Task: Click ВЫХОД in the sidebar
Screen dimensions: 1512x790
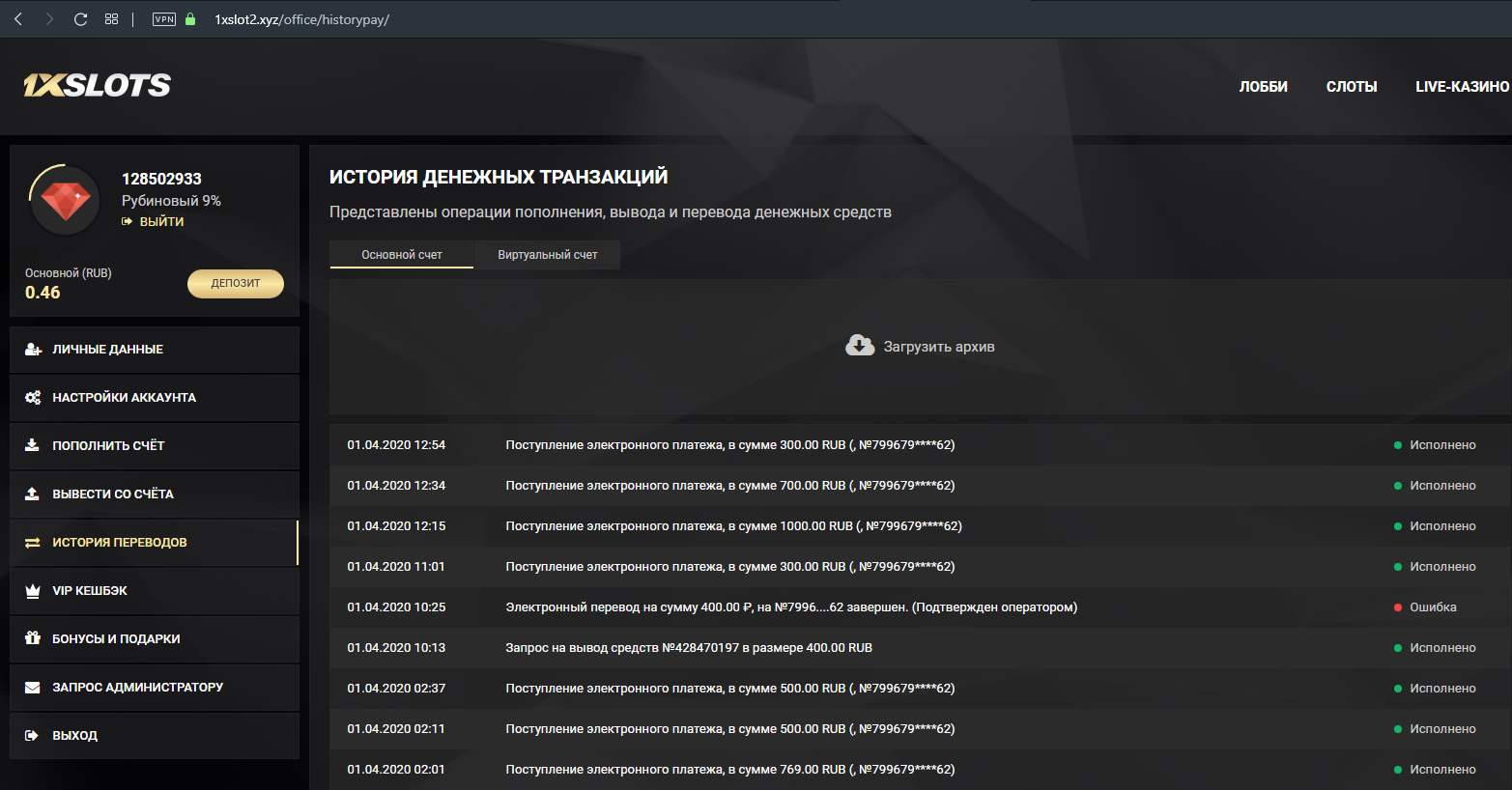Action: point(155,736)
